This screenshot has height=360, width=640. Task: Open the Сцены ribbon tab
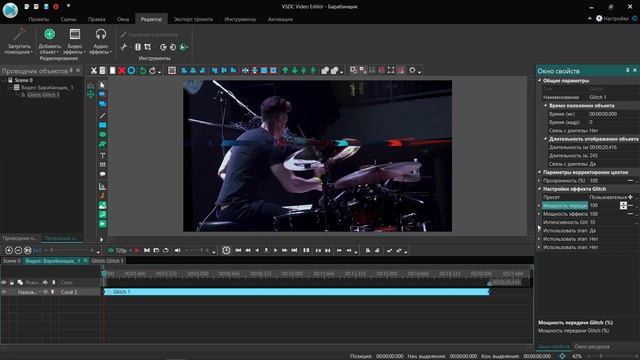(x=68, y=19)
